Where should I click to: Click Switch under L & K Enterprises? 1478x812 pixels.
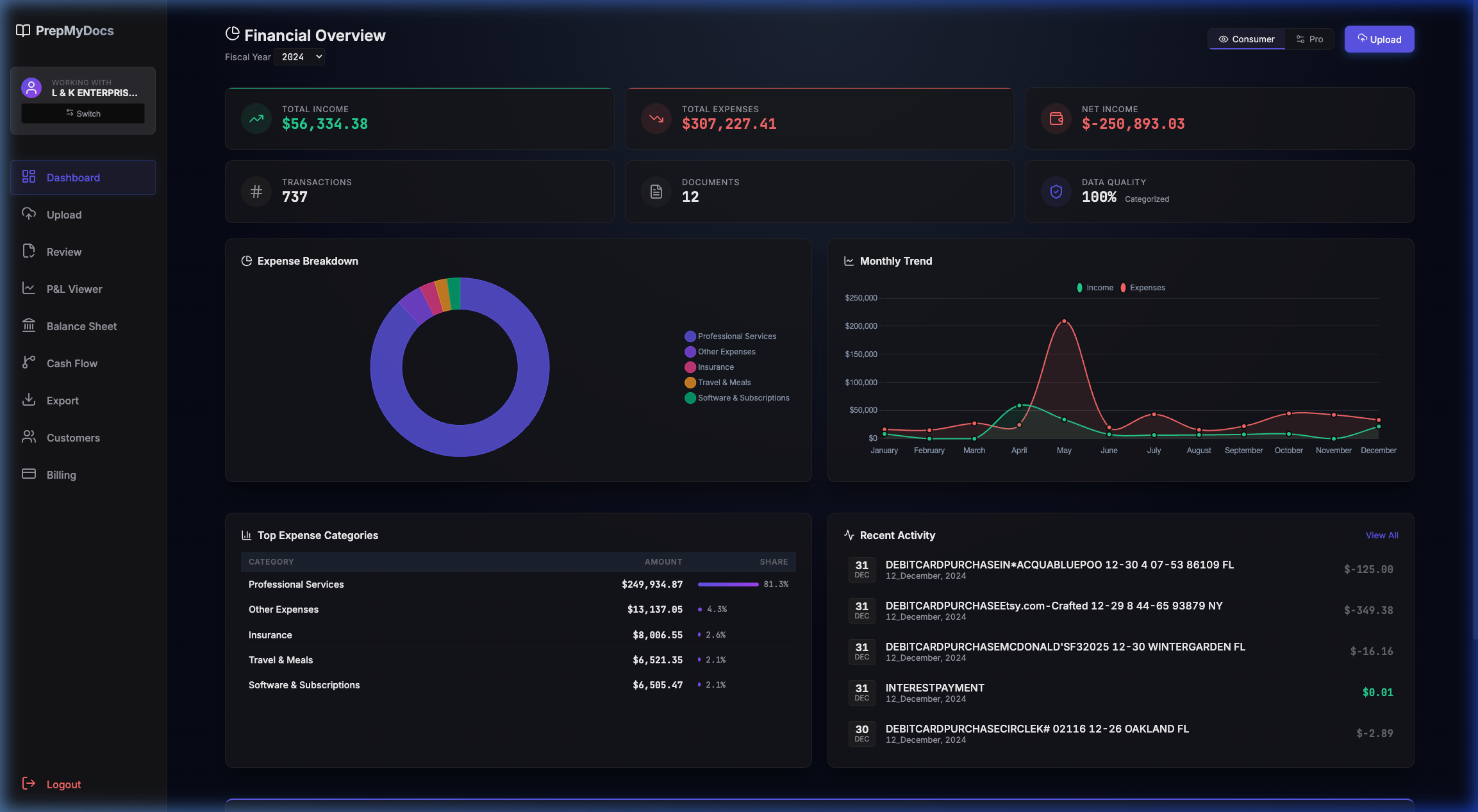(x=83, y=113)
